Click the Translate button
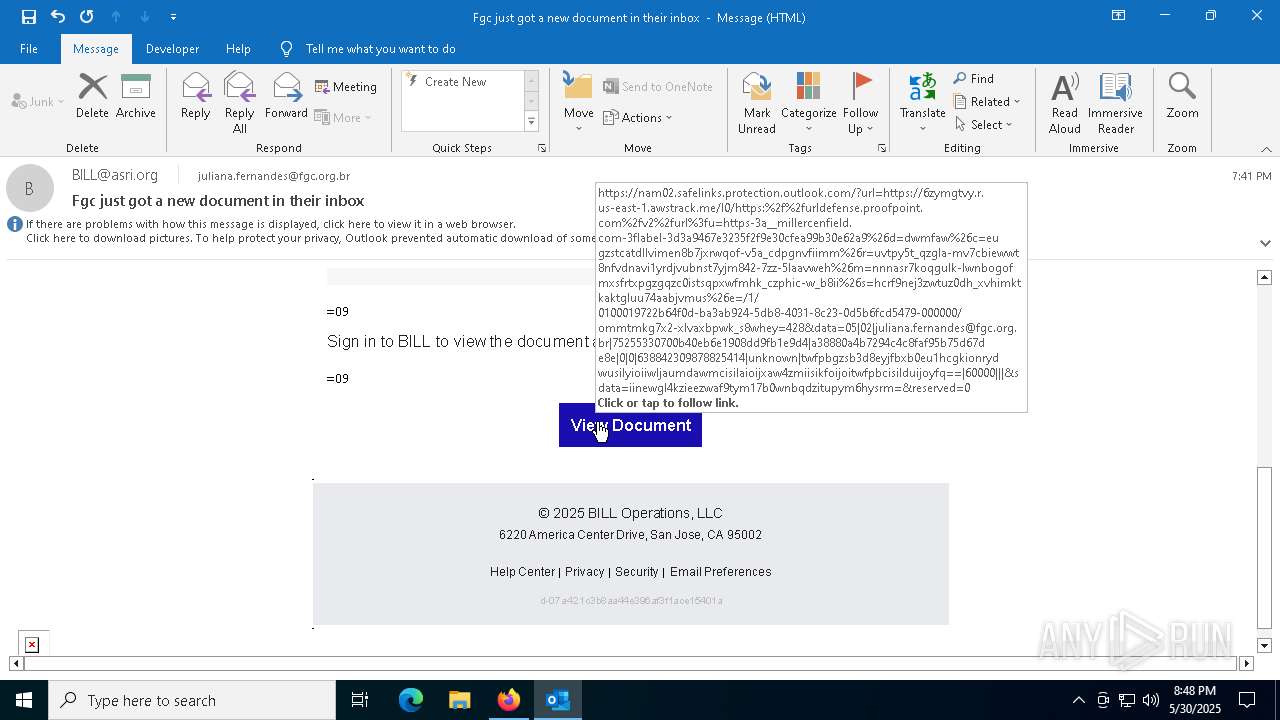Screen dimensions: 1280x720 [x=922, y=102]
